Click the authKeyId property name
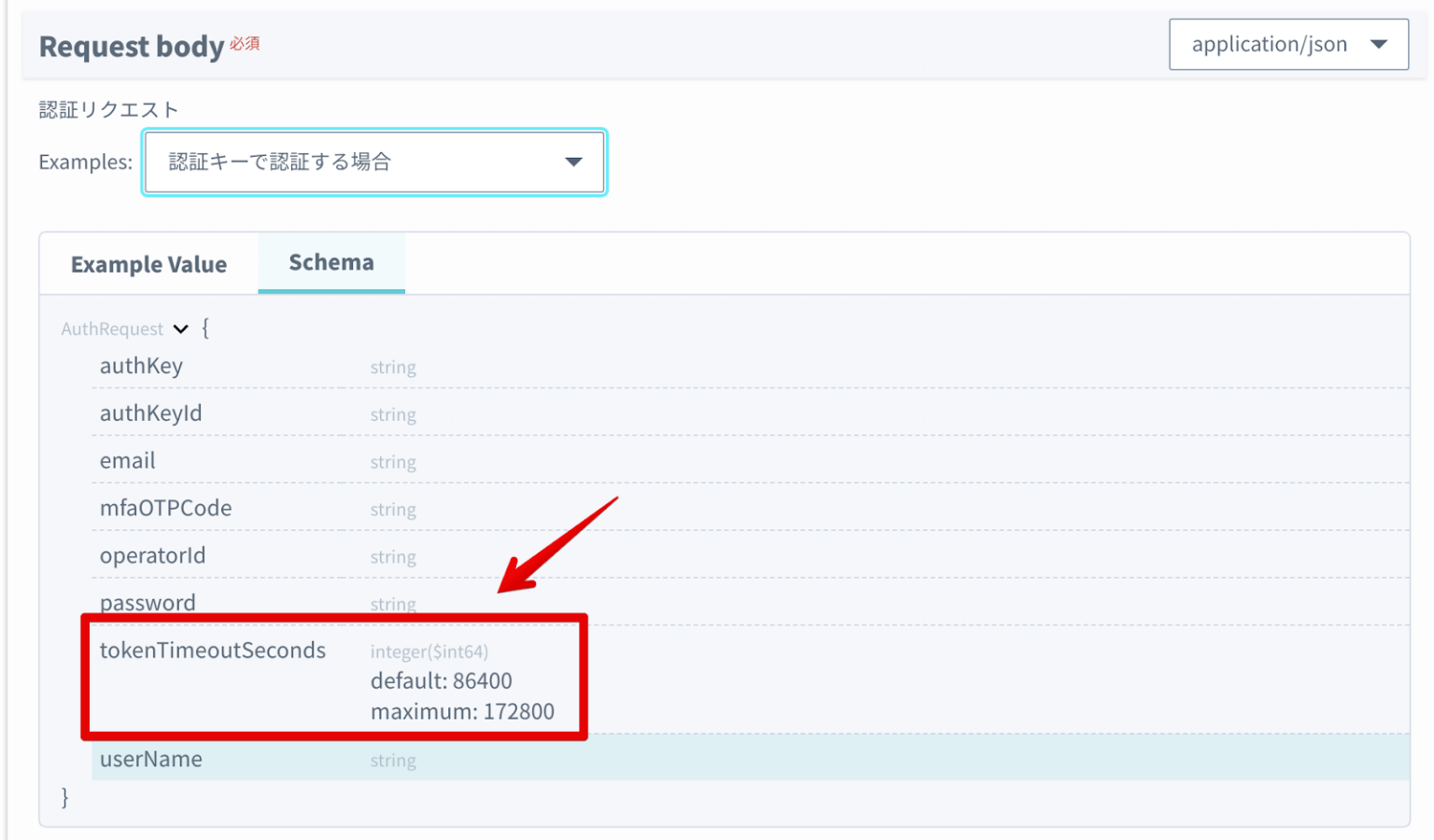This screenshot has width=1434, height=840. coord(150,413)
